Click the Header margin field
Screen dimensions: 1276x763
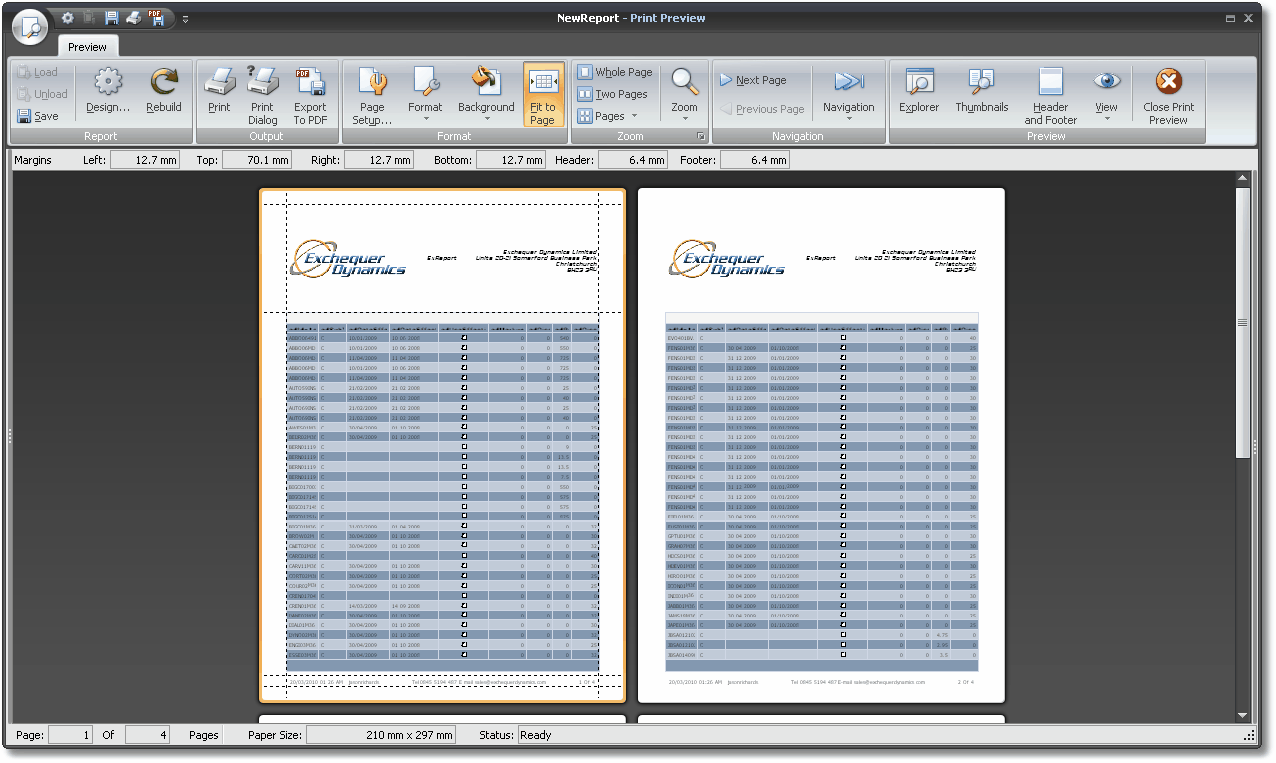(634, 160)
